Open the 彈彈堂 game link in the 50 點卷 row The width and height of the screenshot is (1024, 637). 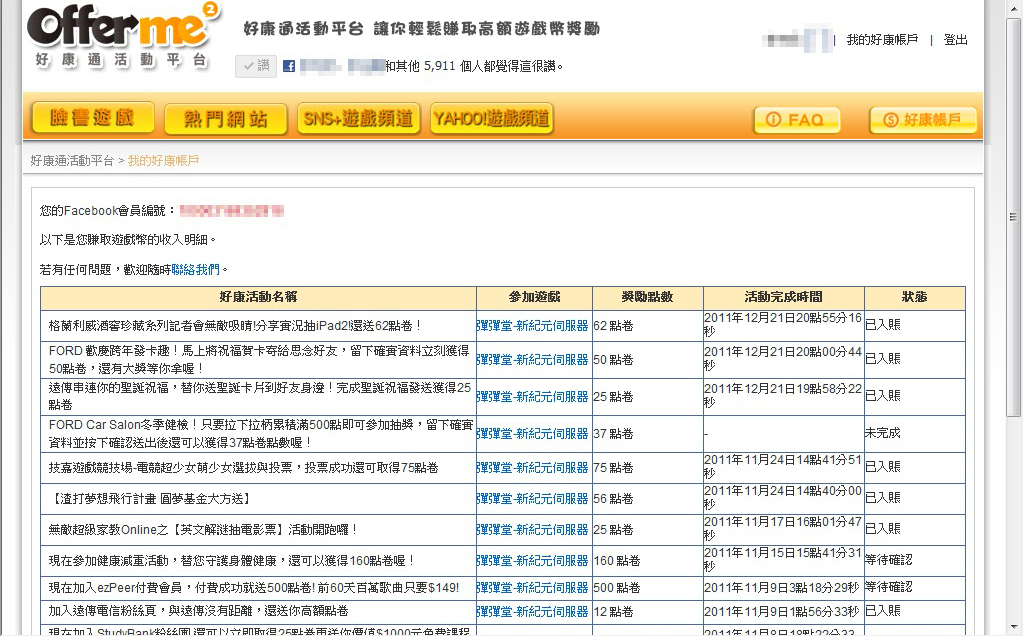coord(533,359)
